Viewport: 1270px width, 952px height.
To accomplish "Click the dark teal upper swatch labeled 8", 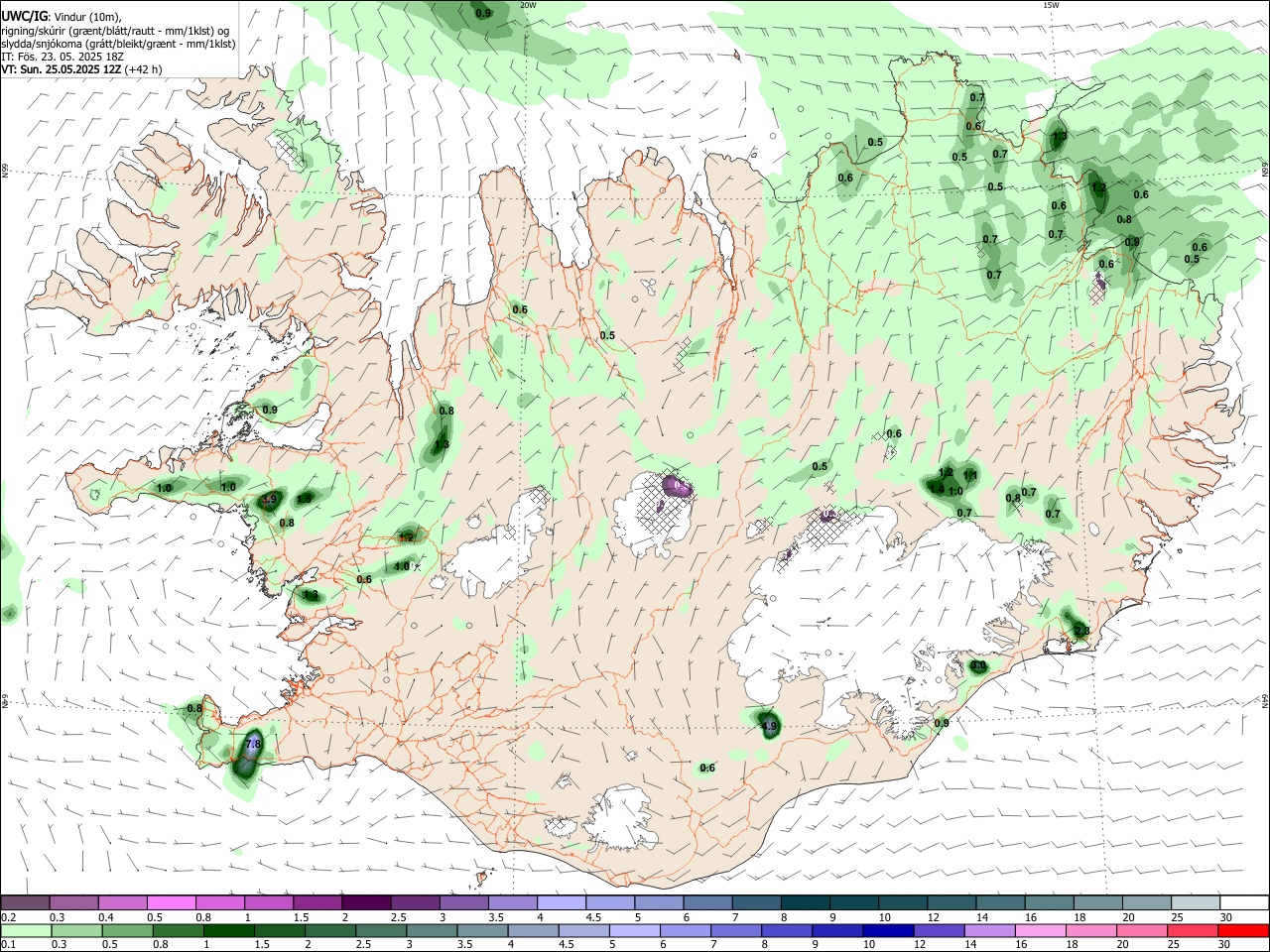I will pyautogui.click(x=805, y=902).
